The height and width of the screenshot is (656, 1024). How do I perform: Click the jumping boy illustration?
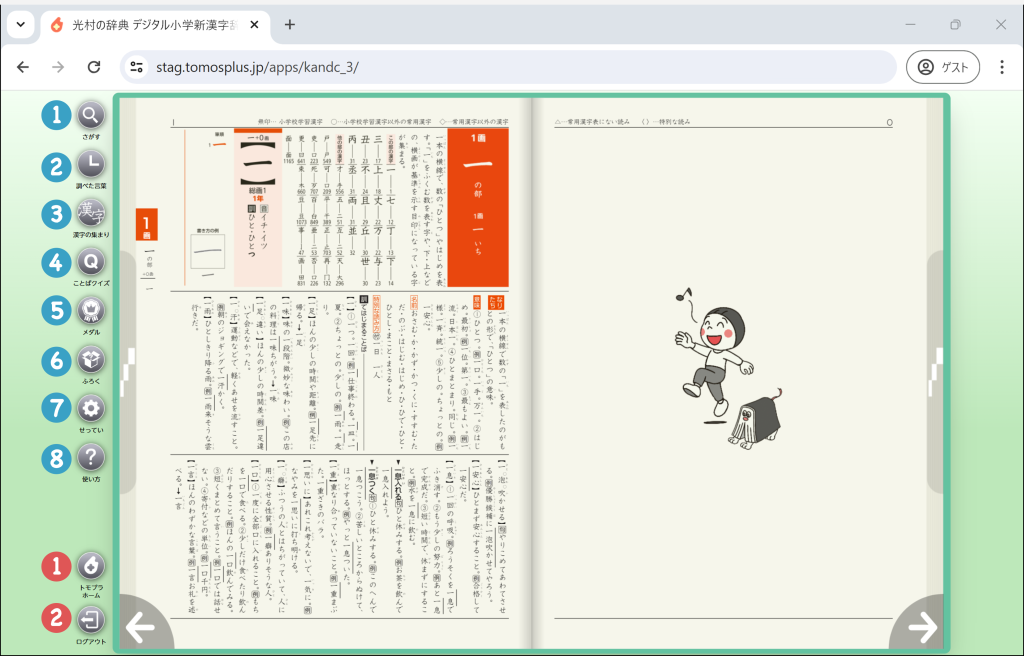[712, 356]
